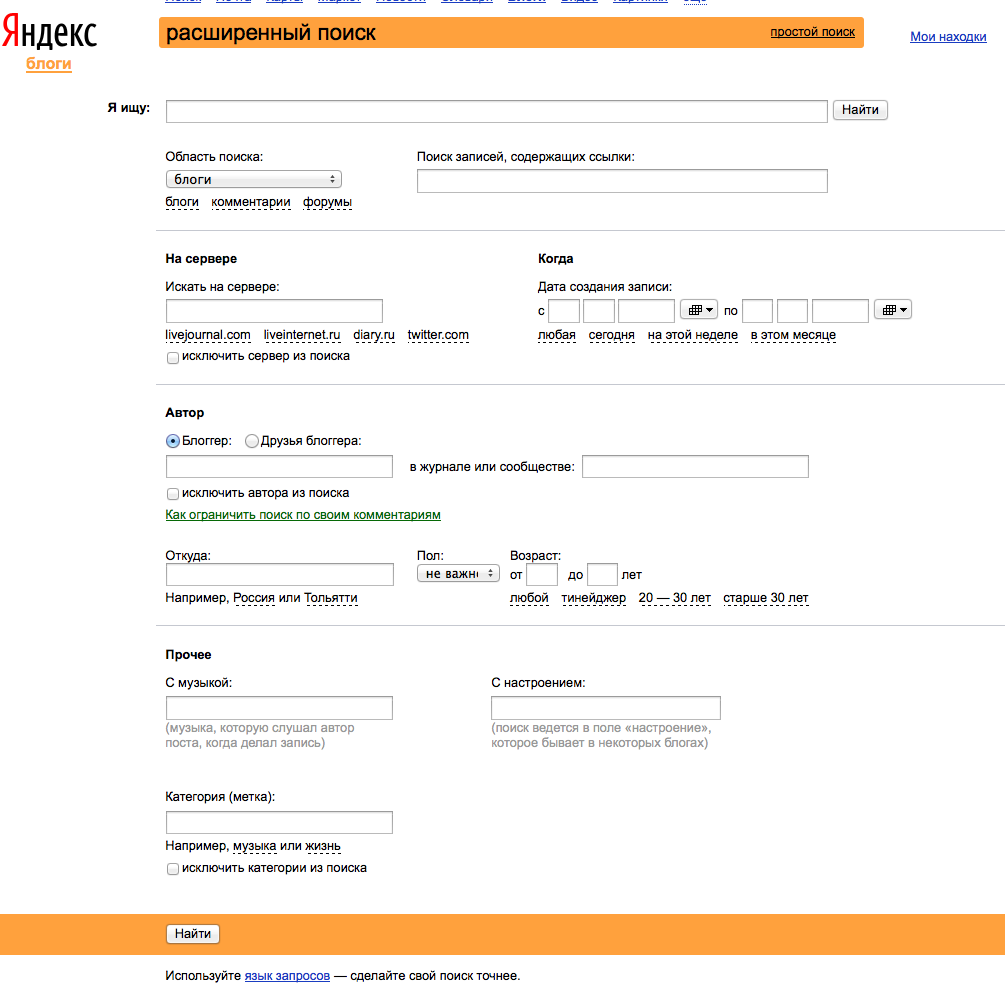Open 'Мои находки' link
Viewport: 1005px width, 989px height.
click(x=948, y=37)
